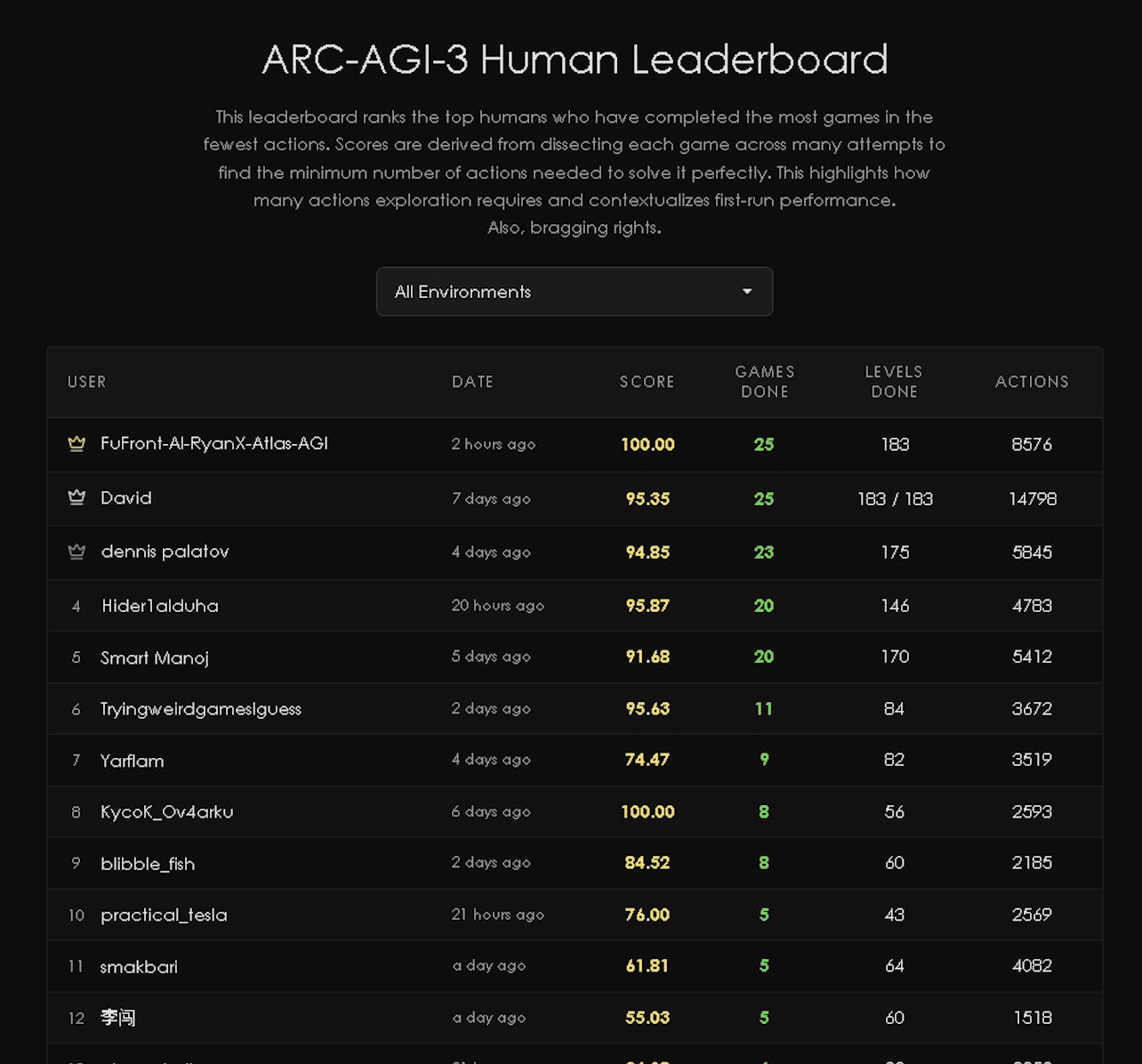Open Smart Manoj user entry

(x=155, y=657)
